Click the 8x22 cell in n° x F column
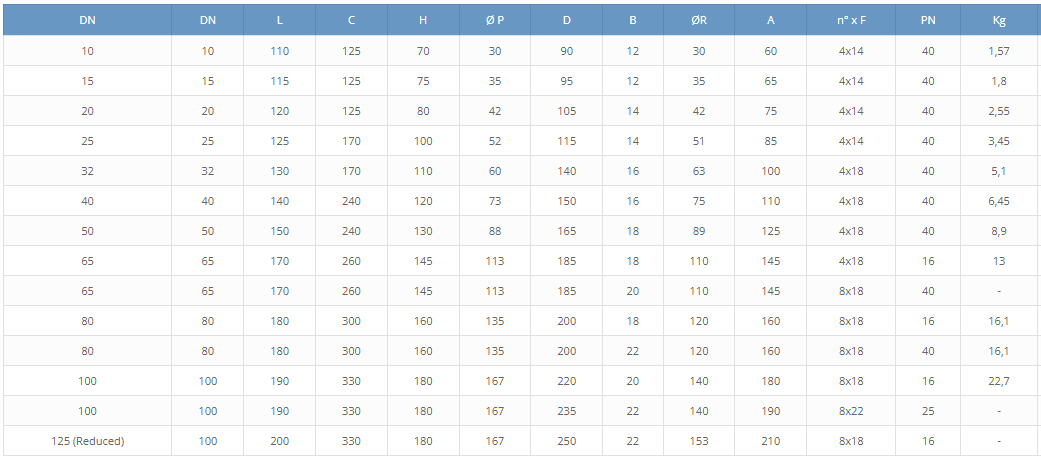 coord(851,411)
